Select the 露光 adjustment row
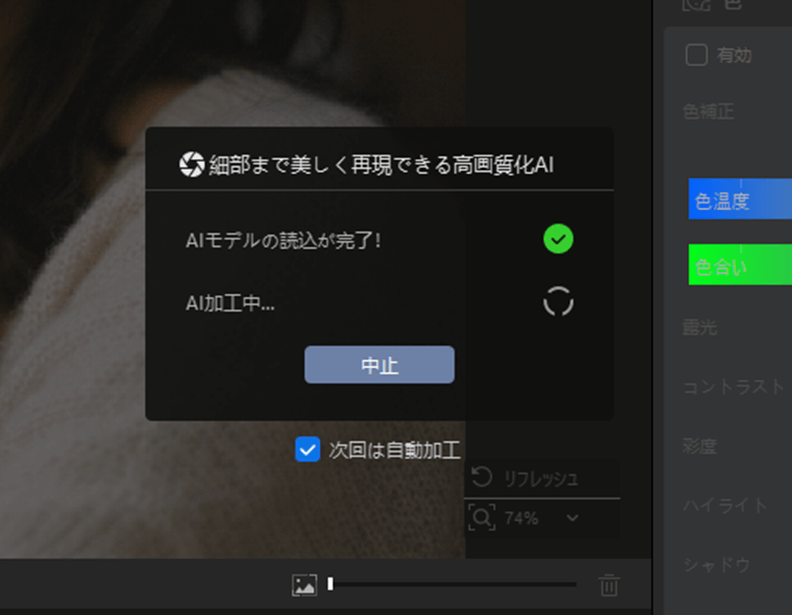This screenshot has width=792, height=615. pos(700,327)
